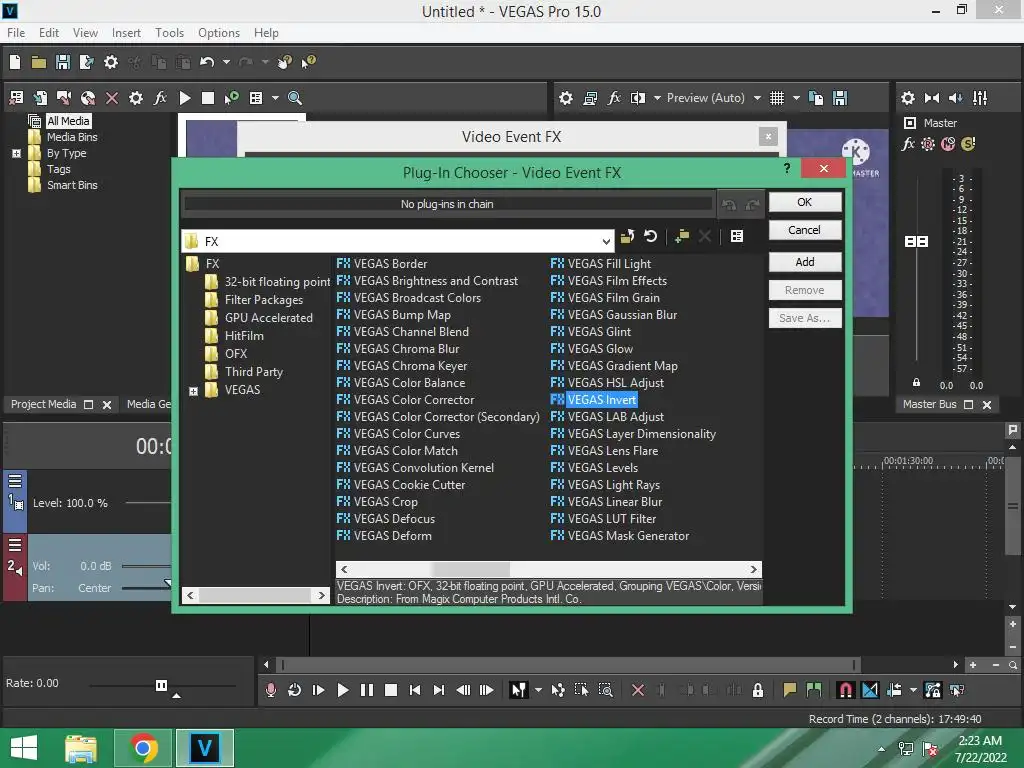
Task: Open the File menu
Action: coord(16,33)
